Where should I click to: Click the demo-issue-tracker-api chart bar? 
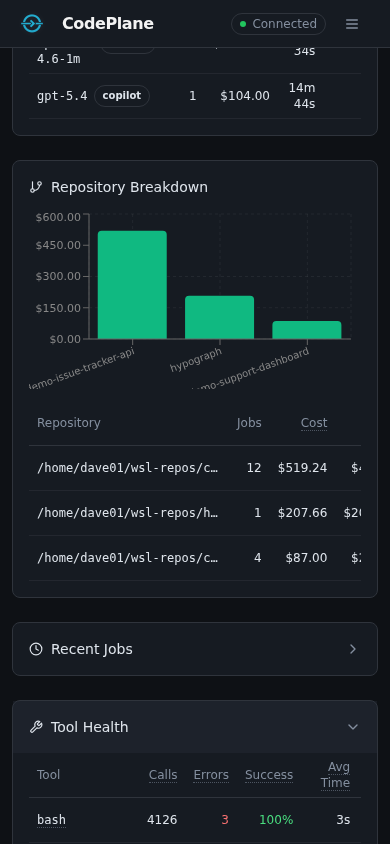[x=132, y=285]
